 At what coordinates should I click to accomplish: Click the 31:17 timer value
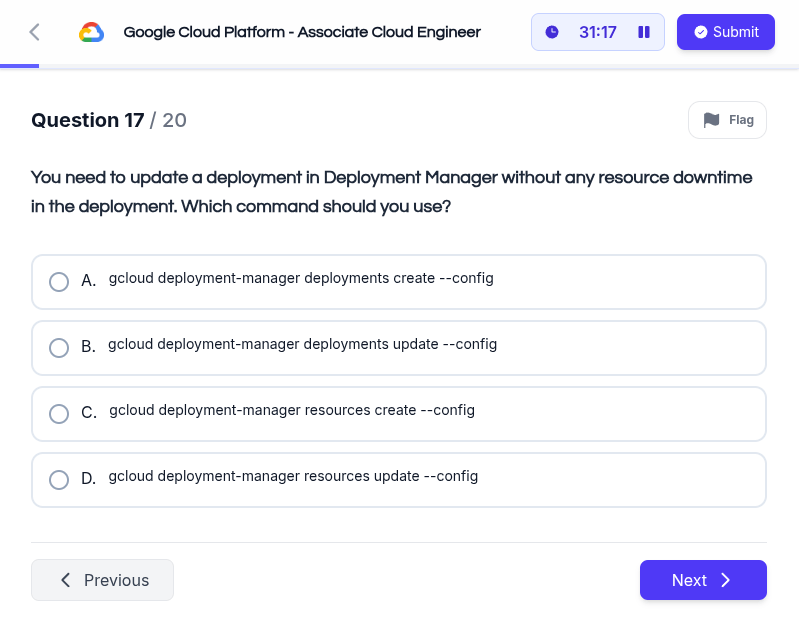(x=598, y=32)
